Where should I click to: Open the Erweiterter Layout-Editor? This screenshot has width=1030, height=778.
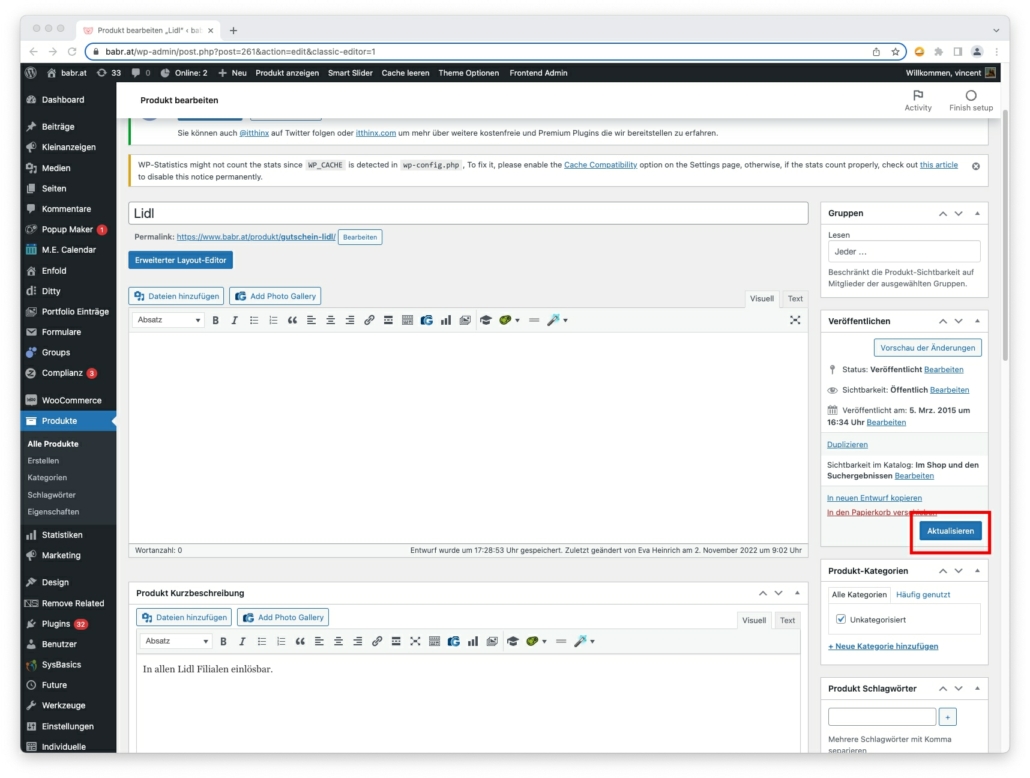pyautogui.click(x=181, y=260)
